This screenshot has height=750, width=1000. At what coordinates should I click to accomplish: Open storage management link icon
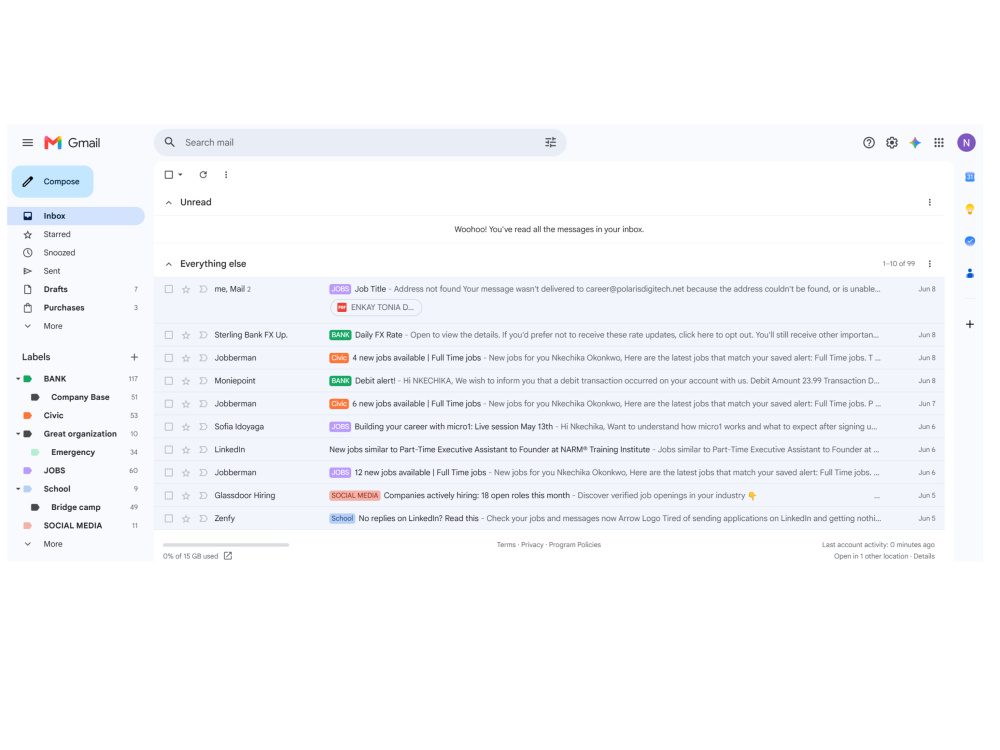[x=228, y=556]
